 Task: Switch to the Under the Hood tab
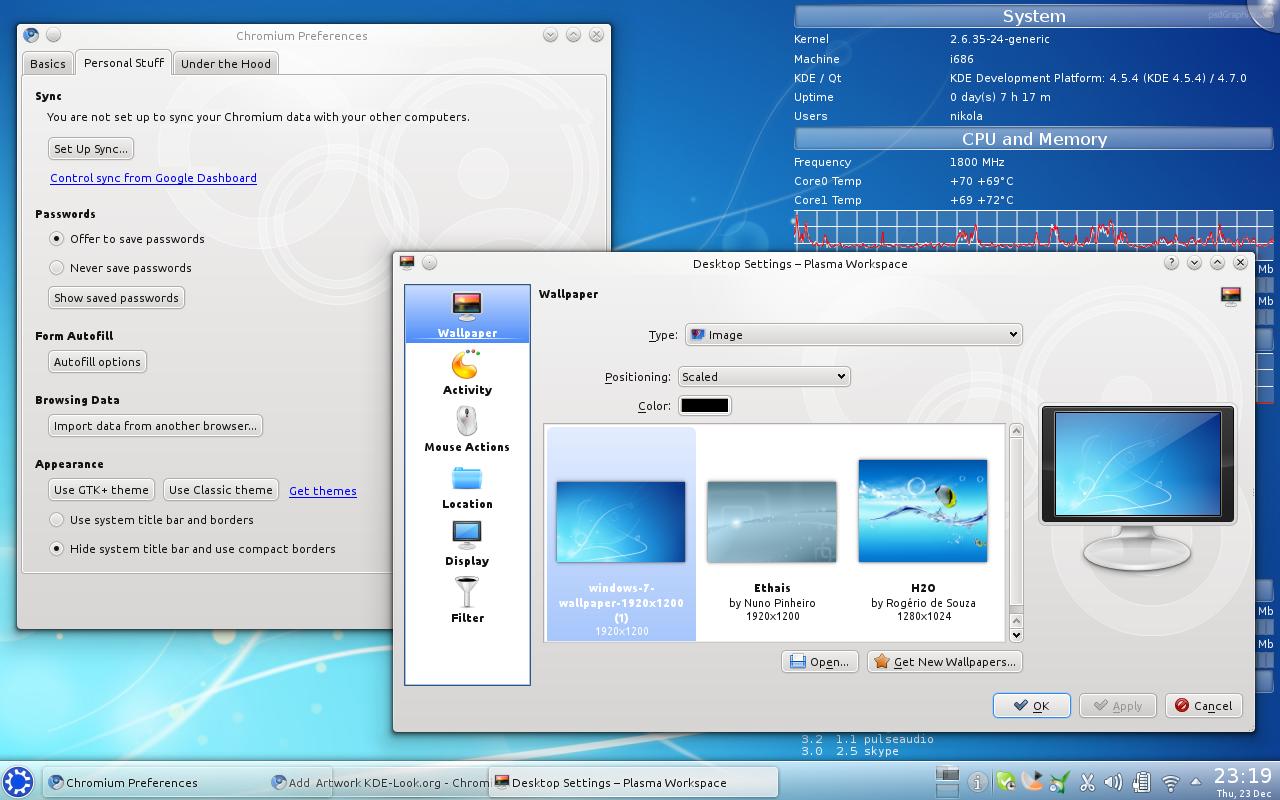(226, 63)
